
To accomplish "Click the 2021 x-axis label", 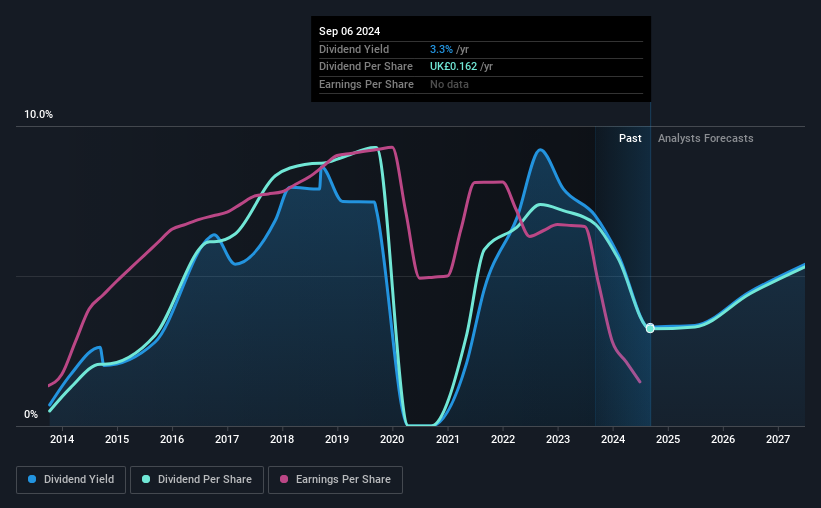I will pos(448,439).
